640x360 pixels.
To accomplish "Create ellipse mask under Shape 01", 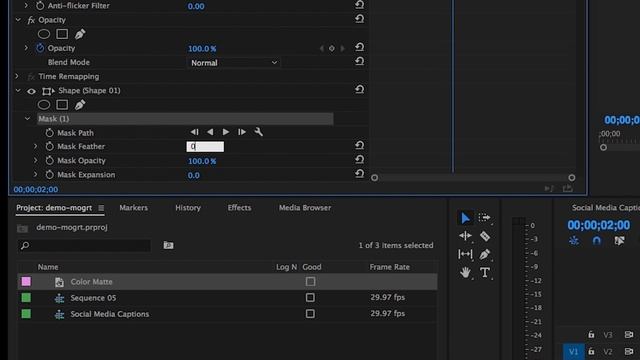I will tap(44, 105).
